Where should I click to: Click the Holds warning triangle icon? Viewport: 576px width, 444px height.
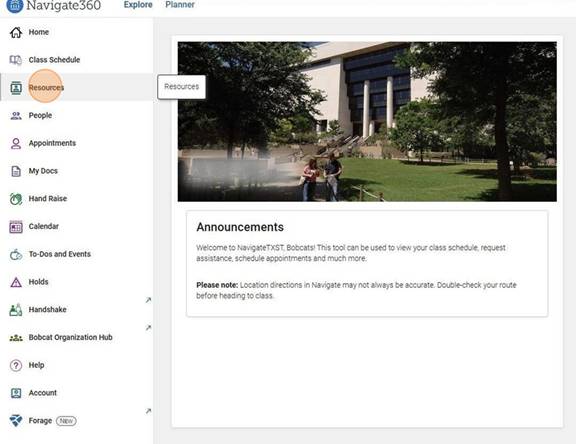[x=16, y=282]
